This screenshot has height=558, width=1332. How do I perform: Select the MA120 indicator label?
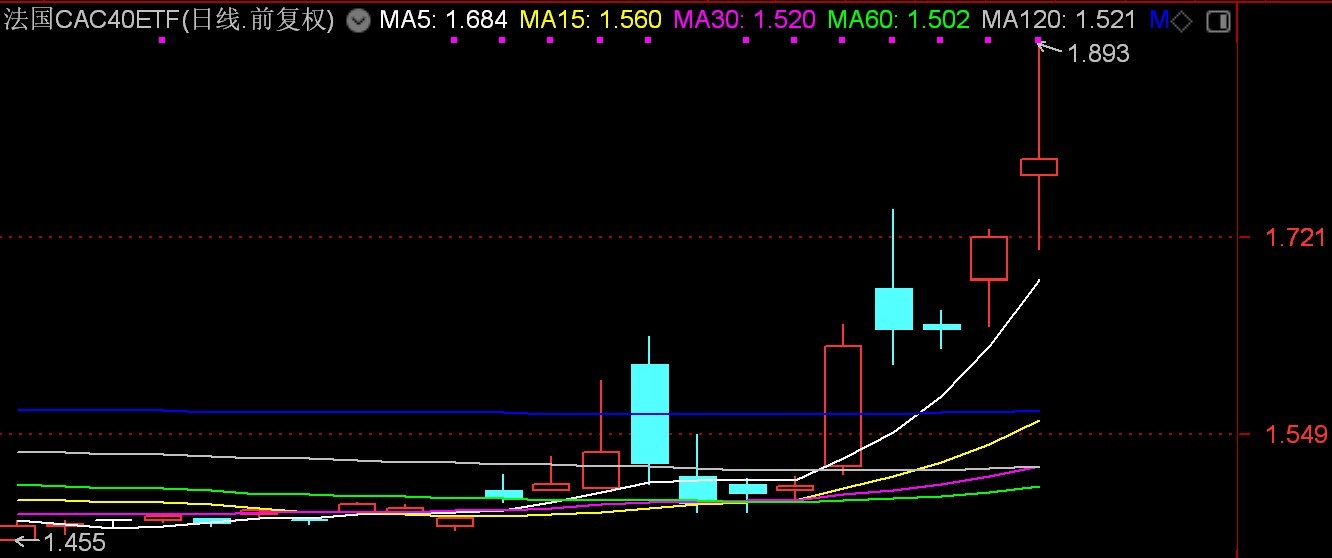pyautogui.click(x=1059, y=20)
